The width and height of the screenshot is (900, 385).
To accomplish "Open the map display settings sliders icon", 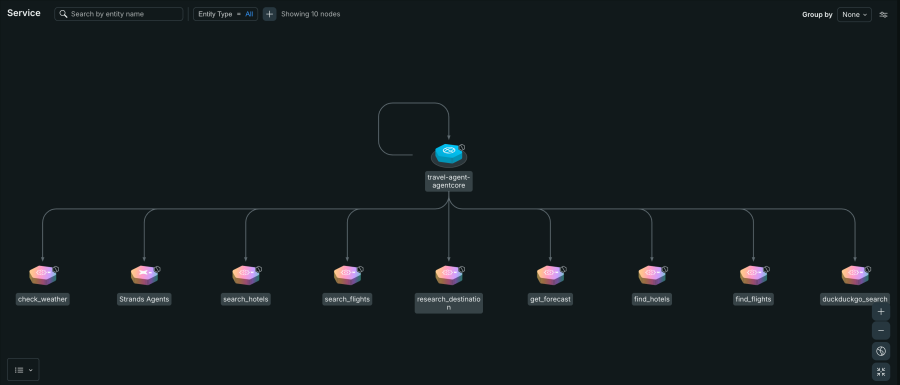I will click(883, 14).
